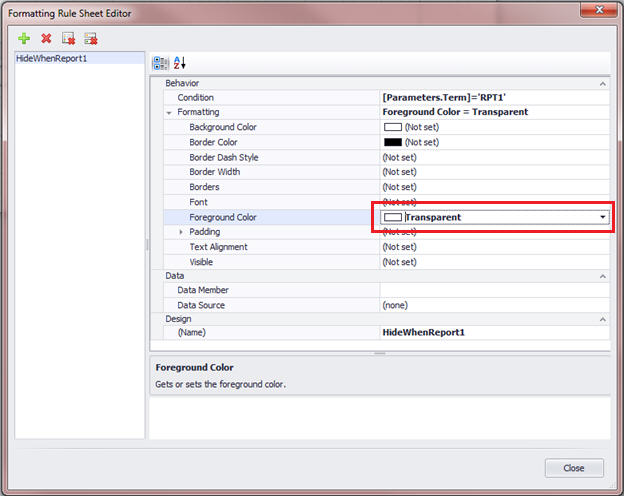Click the green plus add rule icon
The height and width of the screenshot is (496, 624).
(24, 38)
